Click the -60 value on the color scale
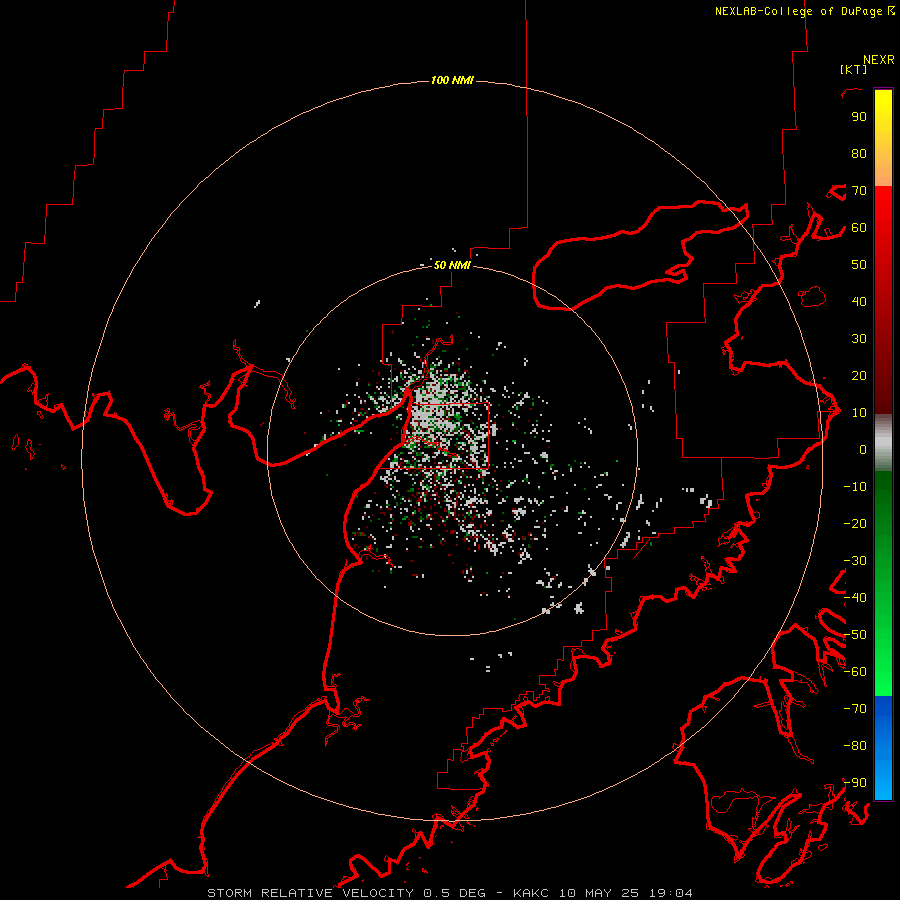Screen dimensions: 900x900 click(855, 672)
